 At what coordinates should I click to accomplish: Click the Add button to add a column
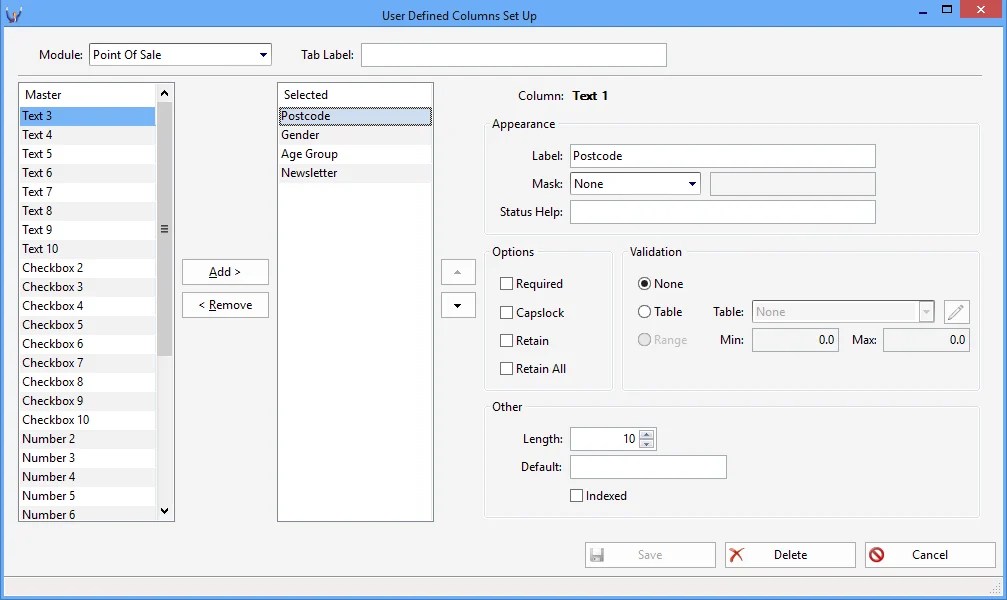(225, 271)
